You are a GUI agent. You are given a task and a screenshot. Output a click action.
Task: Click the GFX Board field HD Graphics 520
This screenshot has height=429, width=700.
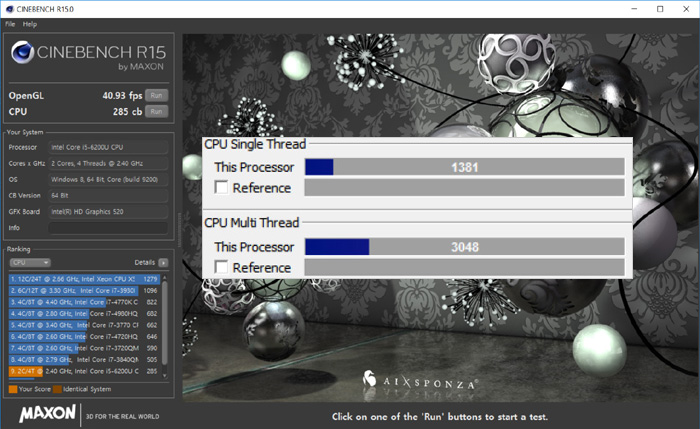point(108,212)
